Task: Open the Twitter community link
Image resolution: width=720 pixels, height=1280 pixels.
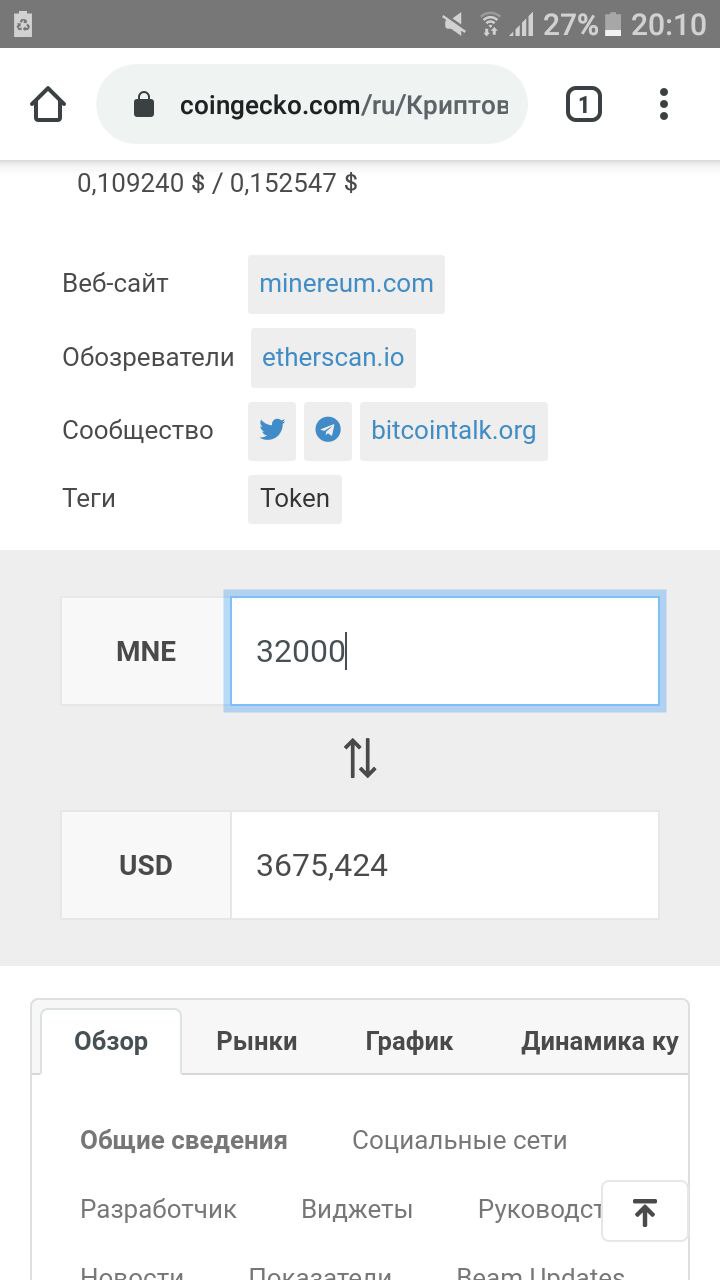Action: click(272, 431)
